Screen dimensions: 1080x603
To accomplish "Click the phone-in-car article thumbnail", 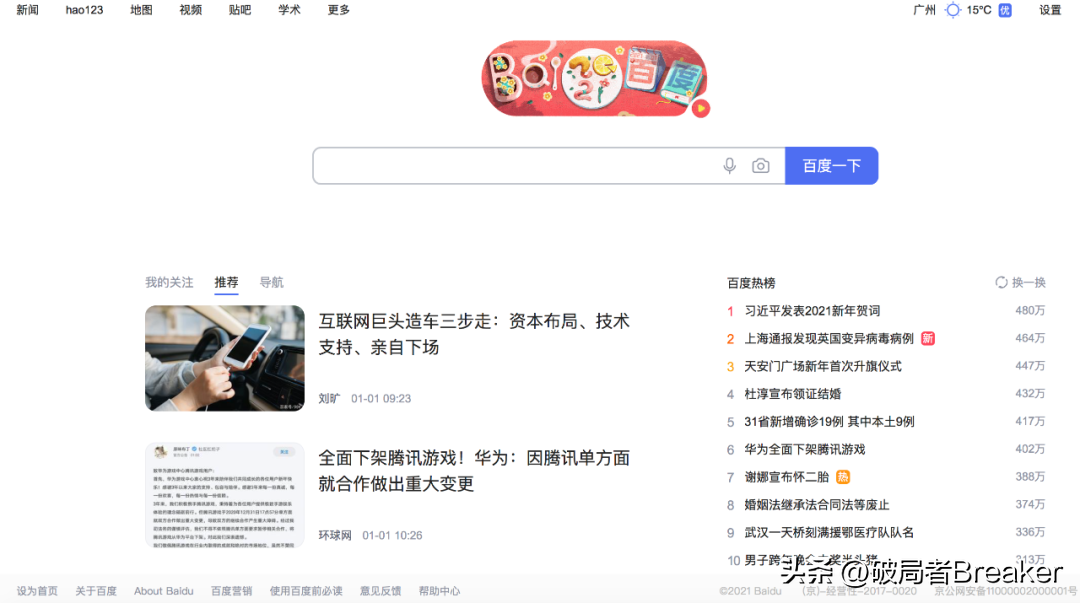I will (x=224, y=357).
